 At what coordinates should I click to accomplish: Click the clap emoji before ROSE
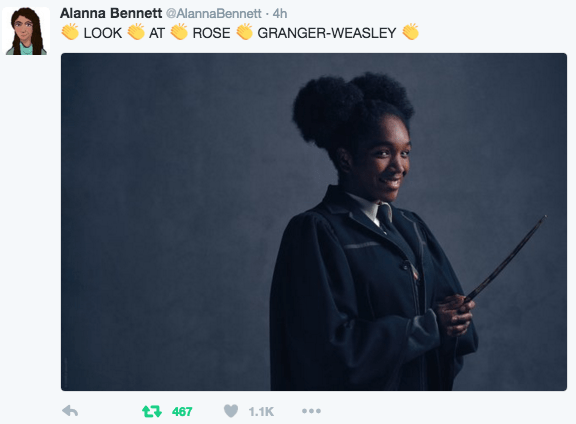tap(179, 32)
